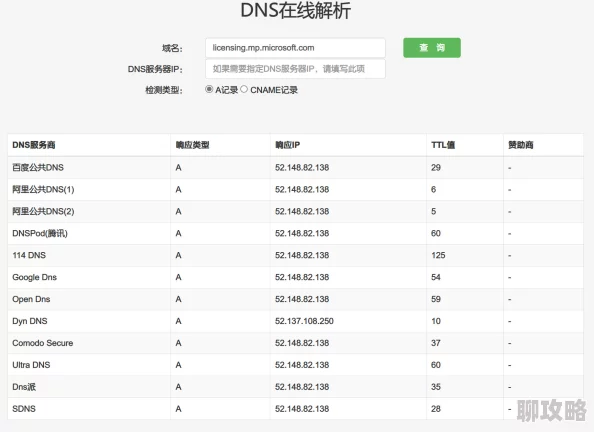Click the IP 52.137.108.250 in Dyn DNS row
Image resolution: width=594 pixels, height=432 pixels.
click(x=304, y=321)
